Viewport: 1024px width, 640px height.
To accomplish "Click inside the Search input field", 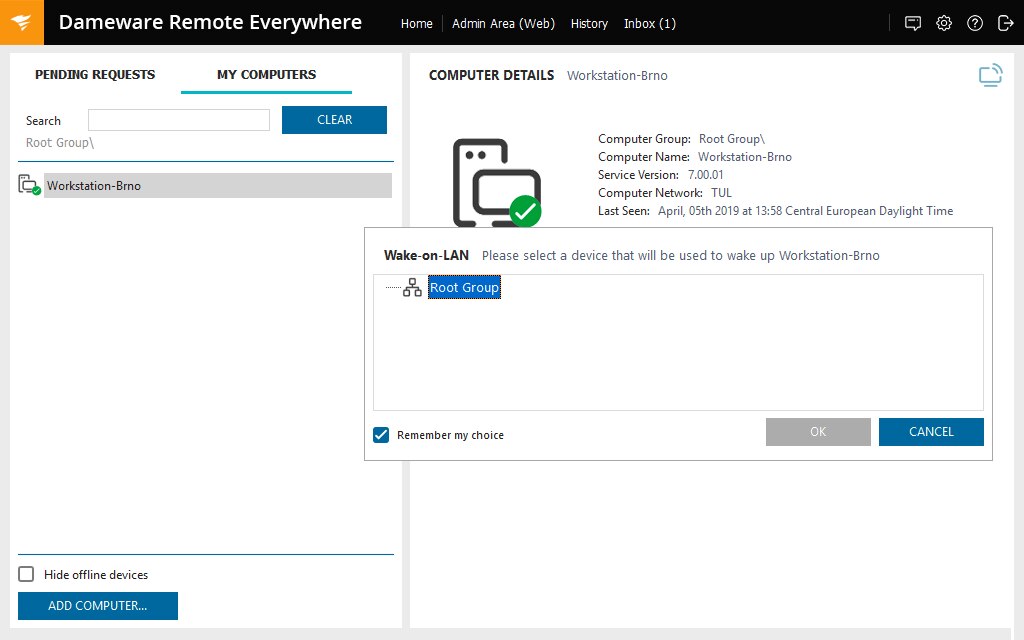I will (x=178, y=119).
